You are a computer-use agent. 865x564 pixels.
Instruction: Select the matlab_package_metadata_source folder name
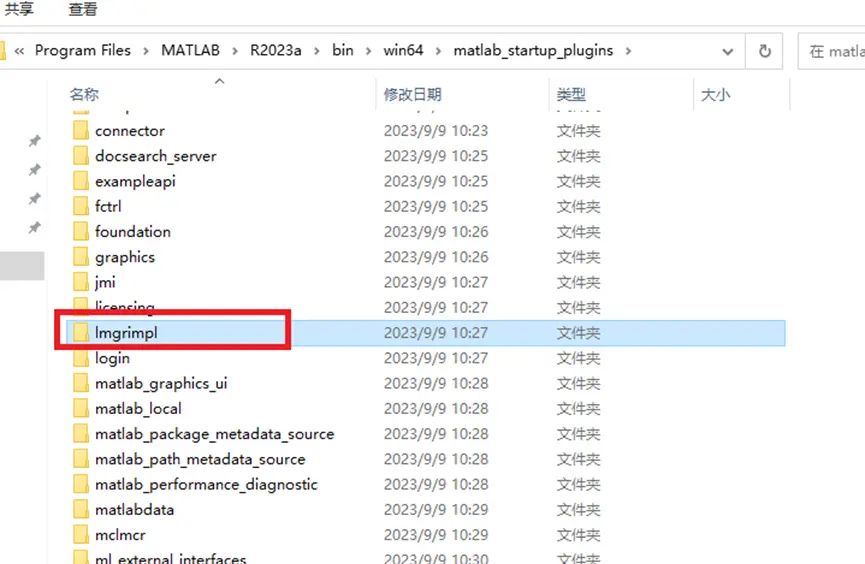(215, 434)
